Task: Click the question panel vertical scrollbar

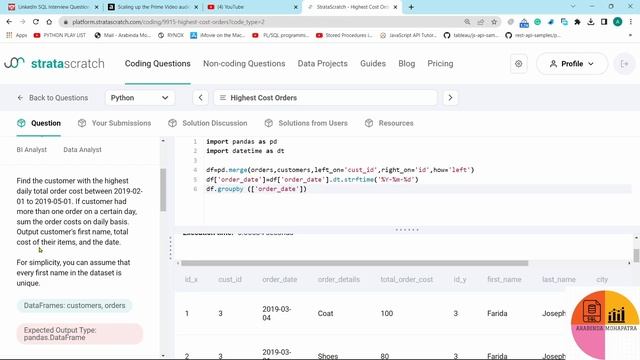Action: pos(163,190)
